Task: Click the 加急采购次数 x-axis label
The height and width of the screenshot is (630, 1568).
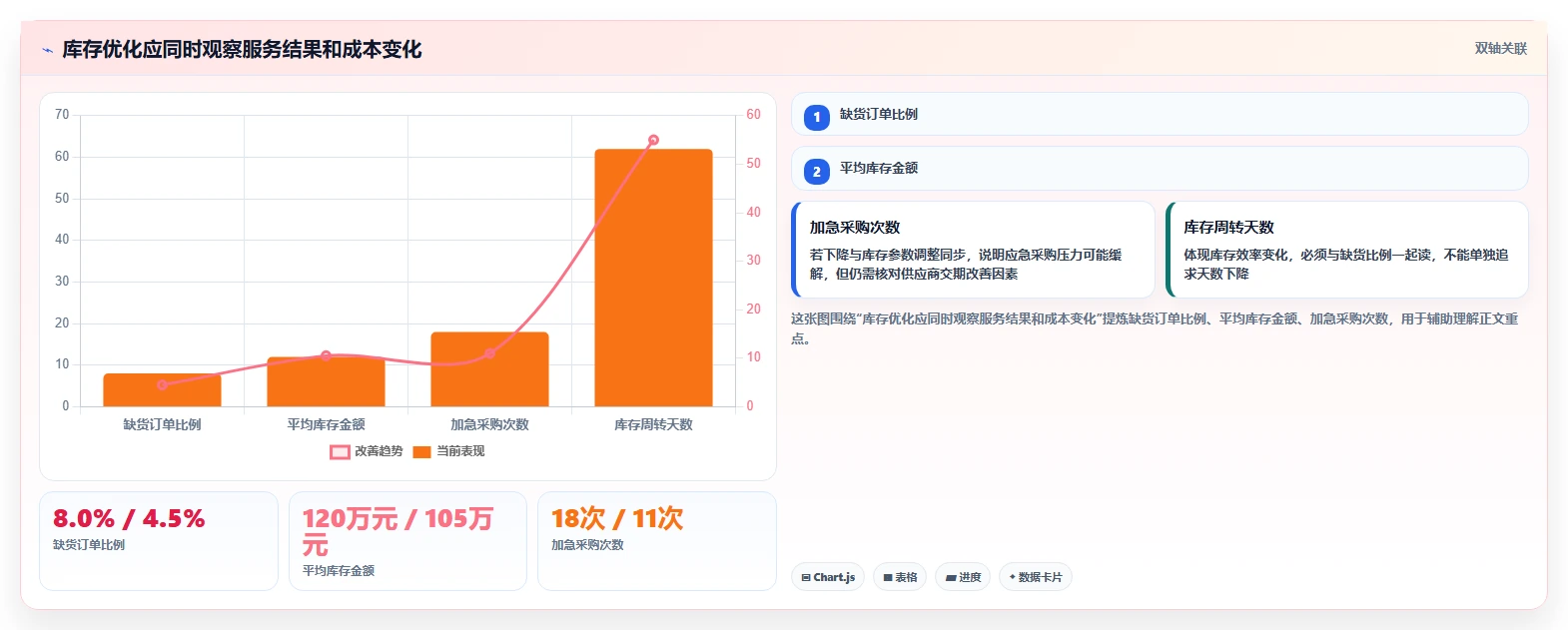Action: click(489, 424)
